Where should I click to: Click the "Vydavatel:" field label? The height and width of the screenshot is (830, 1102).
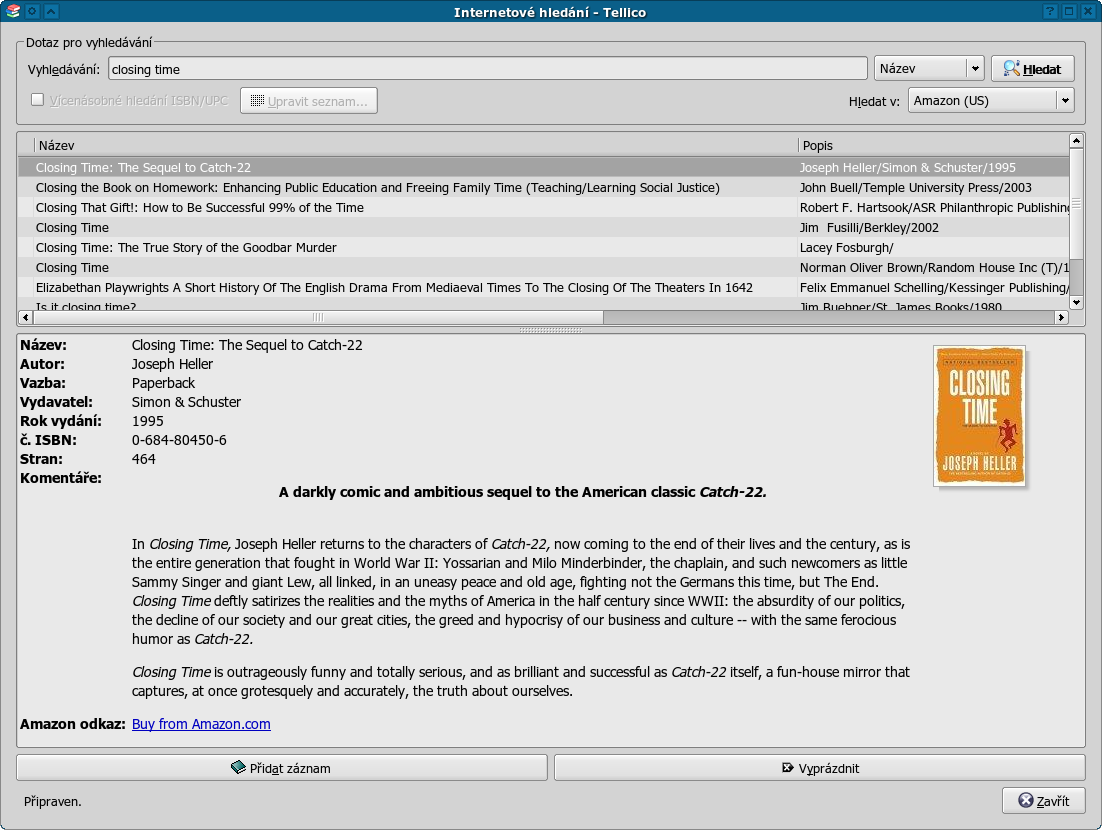point(56,402)
